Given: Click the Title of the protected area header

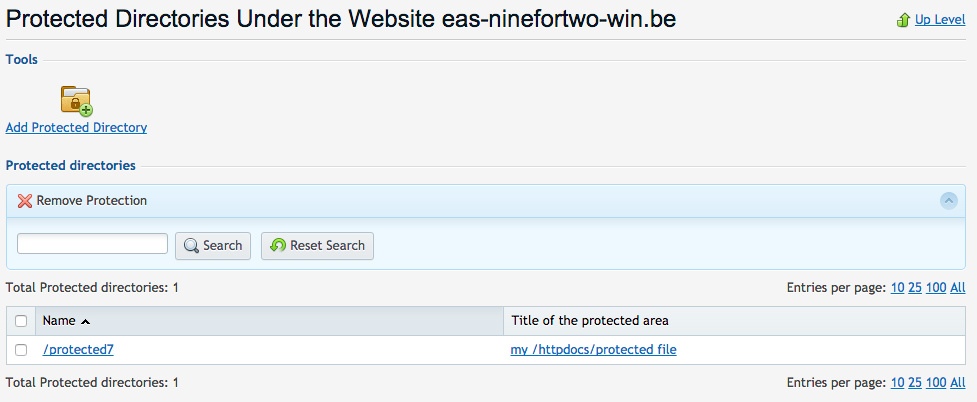Looking at the screenshot, I should (589, 321).
